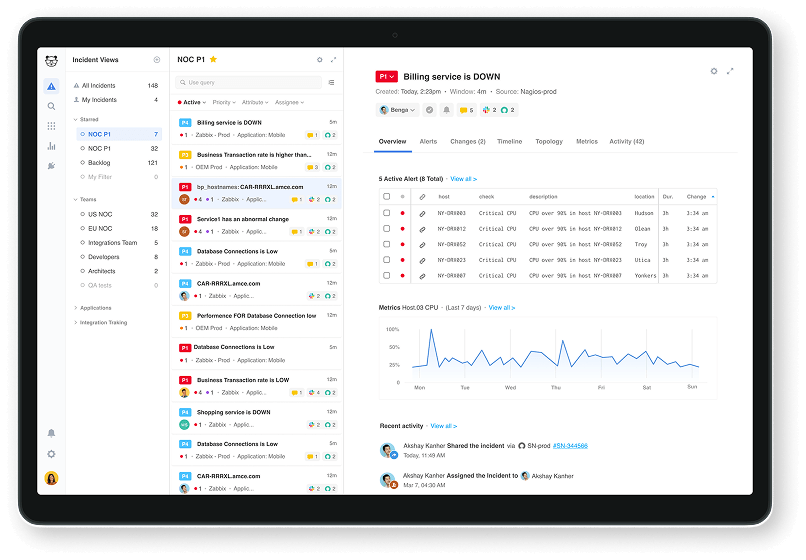Collapse the Teams section
The height and width of the screenshot is (560, 806).
[x=85, y=200]
